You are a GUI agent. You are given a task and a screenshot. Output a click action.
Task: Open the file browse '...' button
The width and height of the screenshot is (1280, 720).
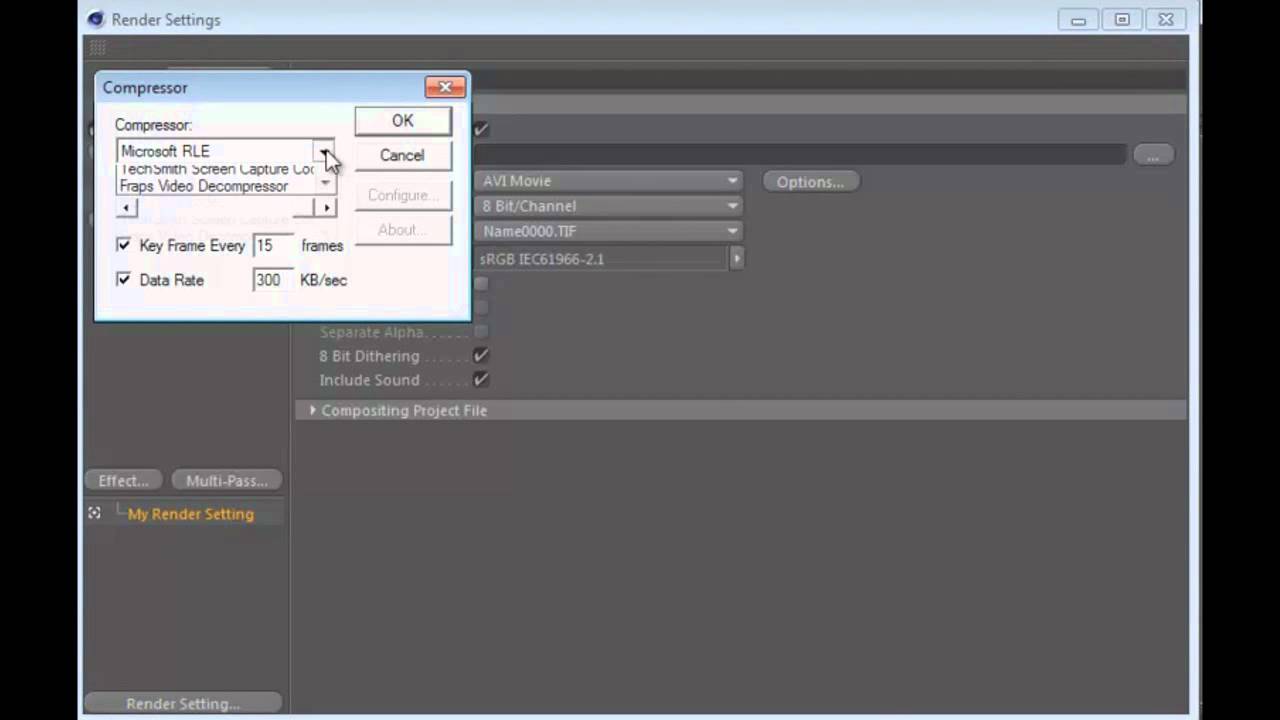click(x=1153, y=155)
